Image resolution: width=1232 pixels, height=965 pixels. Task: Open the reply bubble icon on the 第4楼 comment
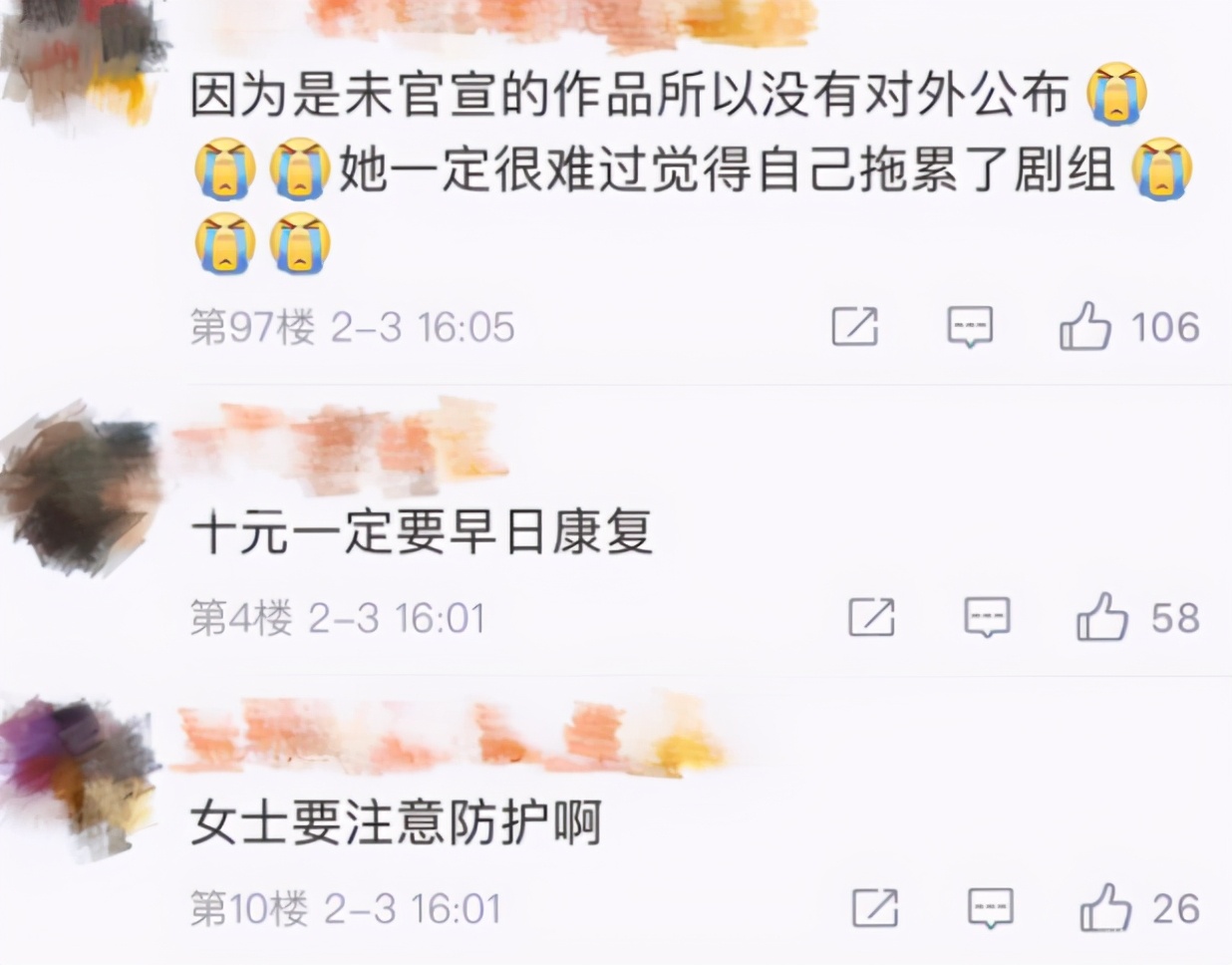pos(988,618)
